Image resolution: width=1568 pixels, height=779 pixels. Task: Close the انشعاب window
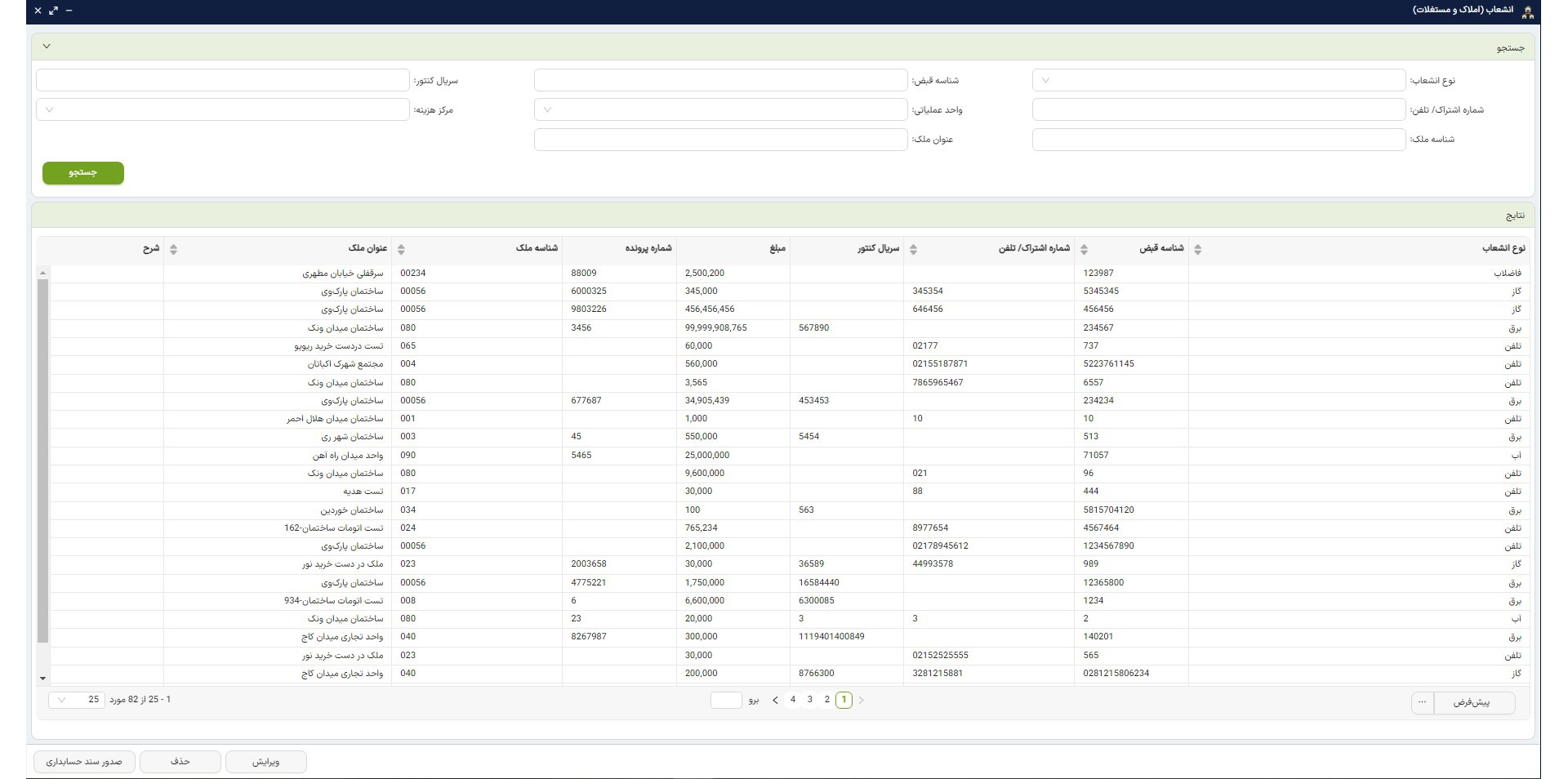tap(38, 11)
